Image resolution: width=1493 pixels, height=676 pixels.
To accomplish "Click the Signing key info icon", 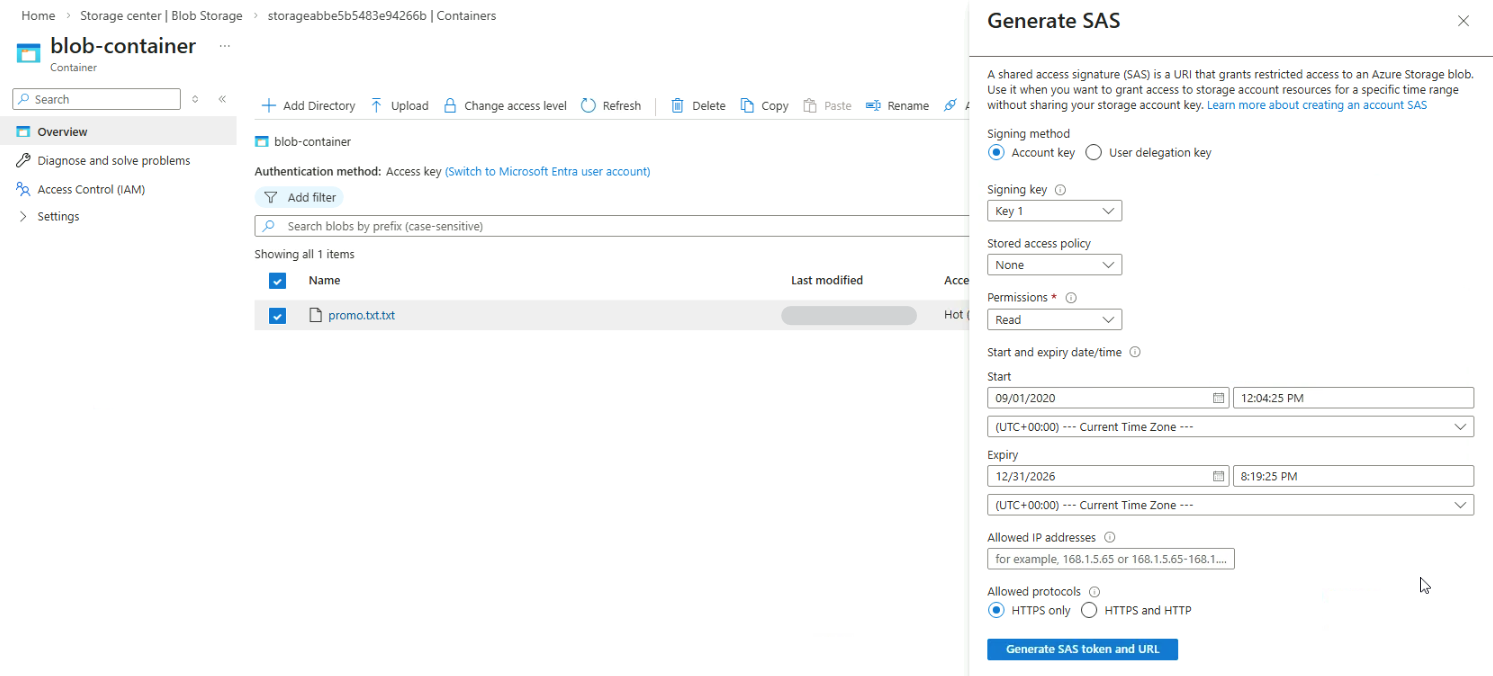I will 1061,190.
